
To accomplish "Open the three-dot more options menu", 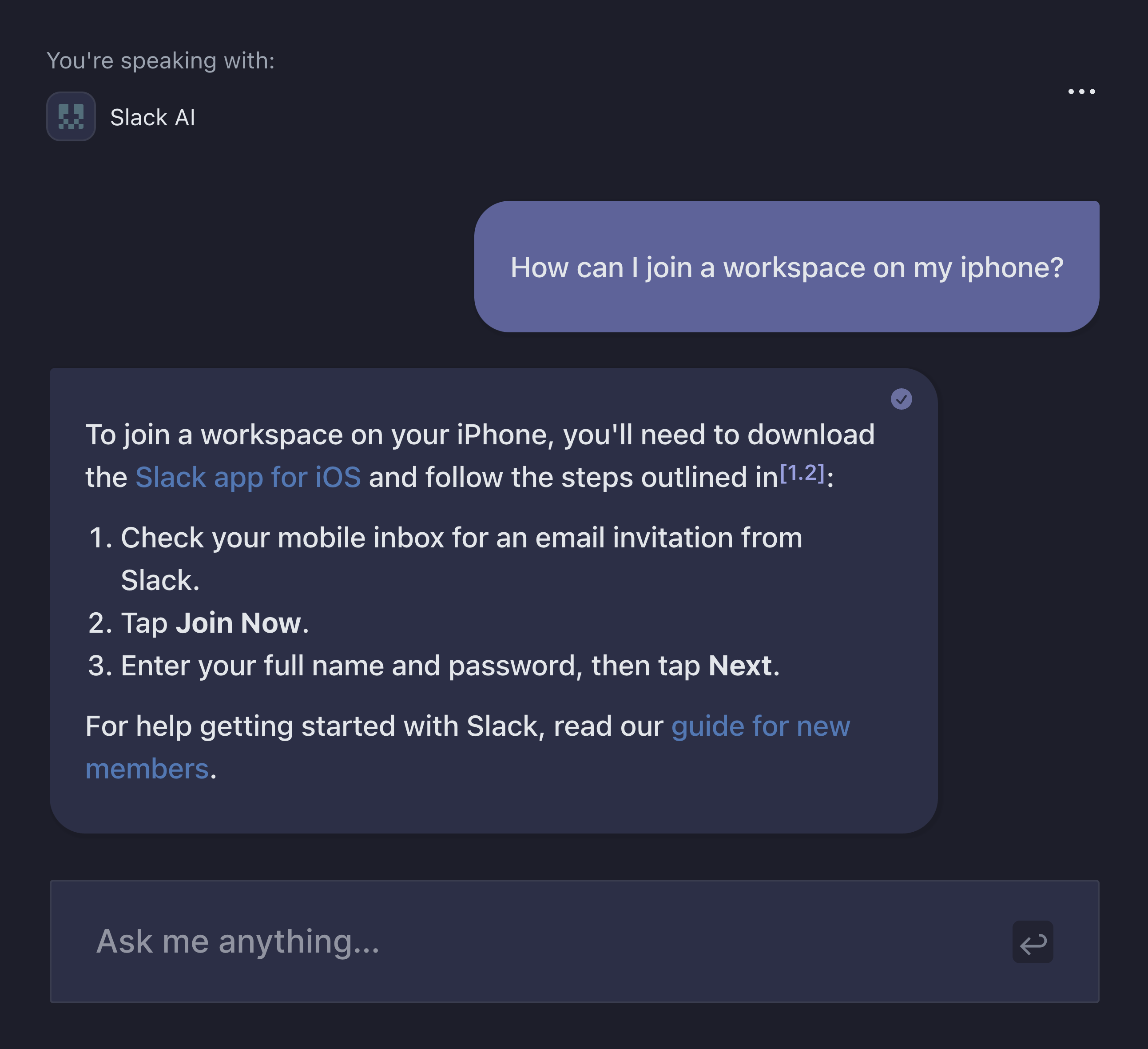I will (x=1081, y=92).
